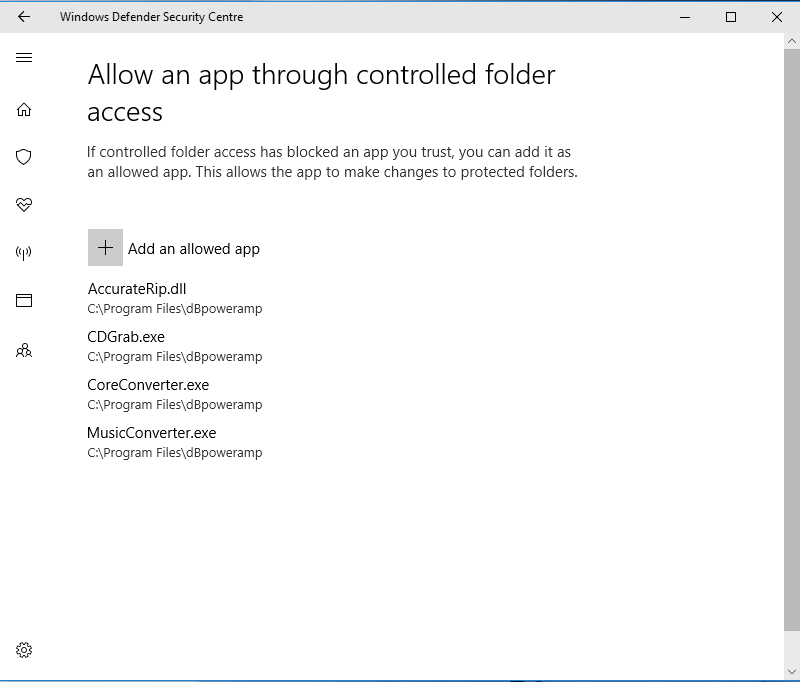
Task: Open Settings gear icon in sidebar
Action: click(24, 650)
